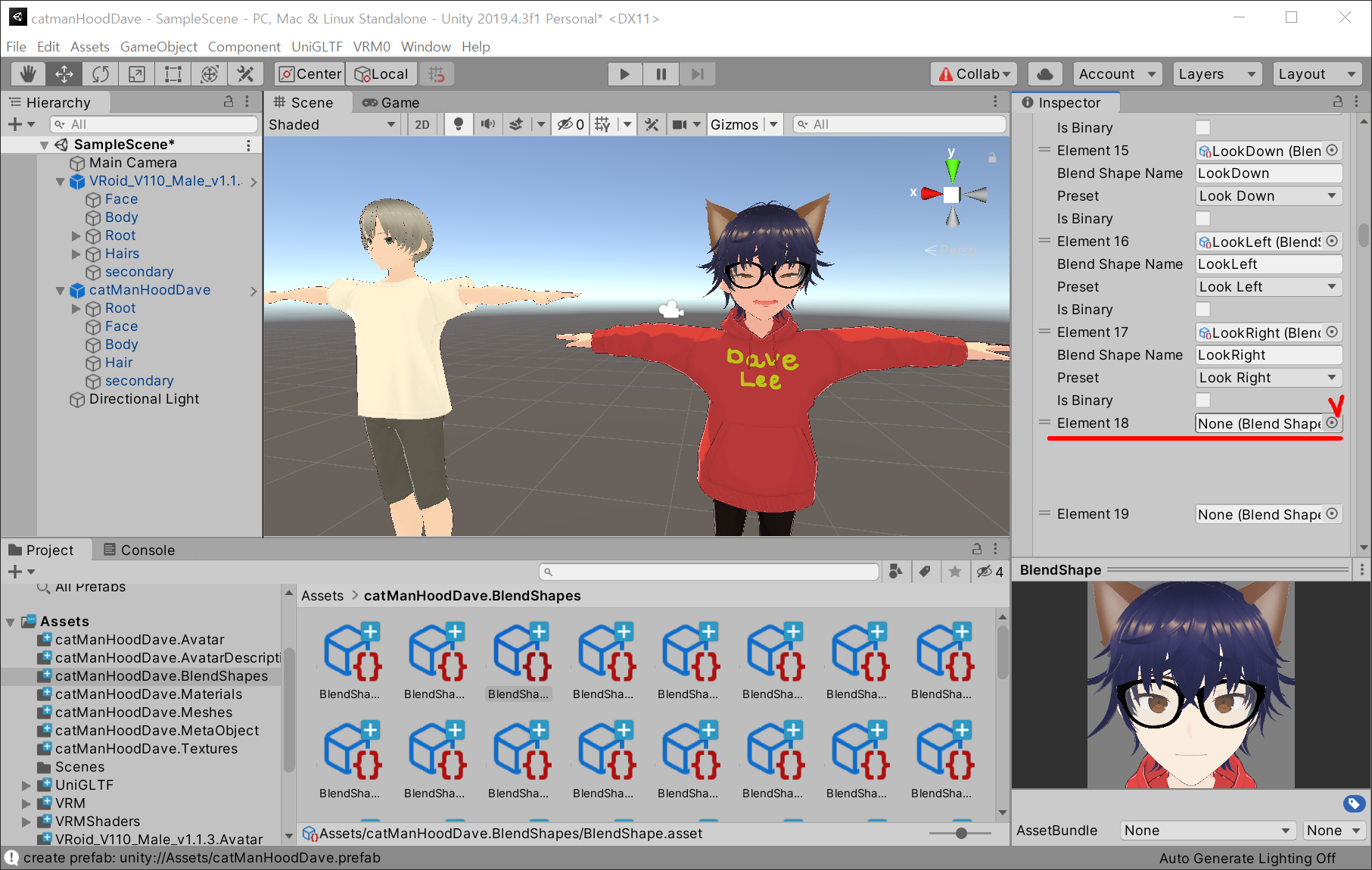This screenshot has height=870, width=1372.
Task: Toggle 2D scene view
Action: point(422,124)
